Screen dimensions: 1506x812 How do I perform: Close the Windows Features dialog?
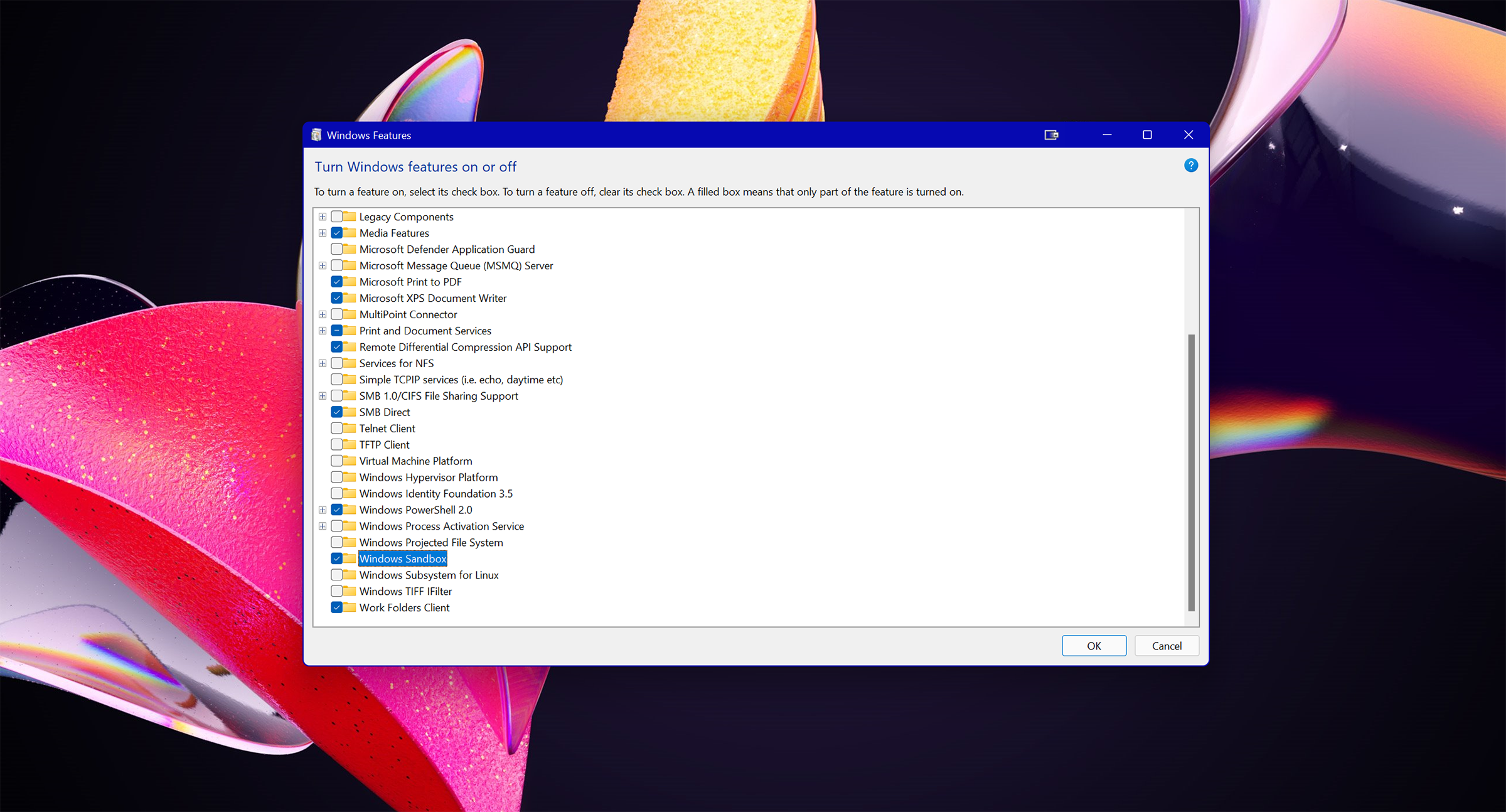click(x=1188, y=135)
